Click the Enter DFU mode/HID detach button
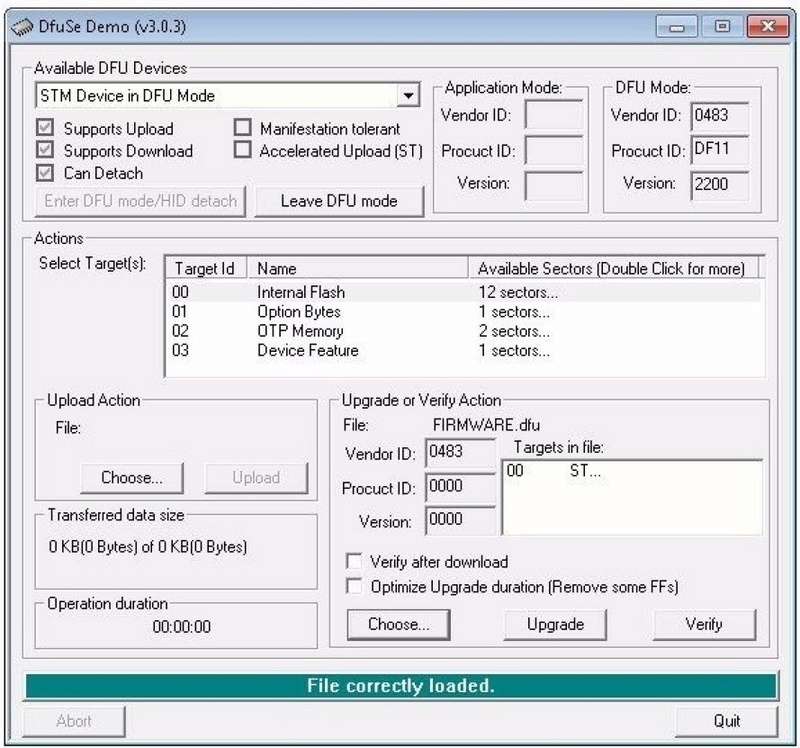Viewport: 800px width, 748px height. [140, 201]
